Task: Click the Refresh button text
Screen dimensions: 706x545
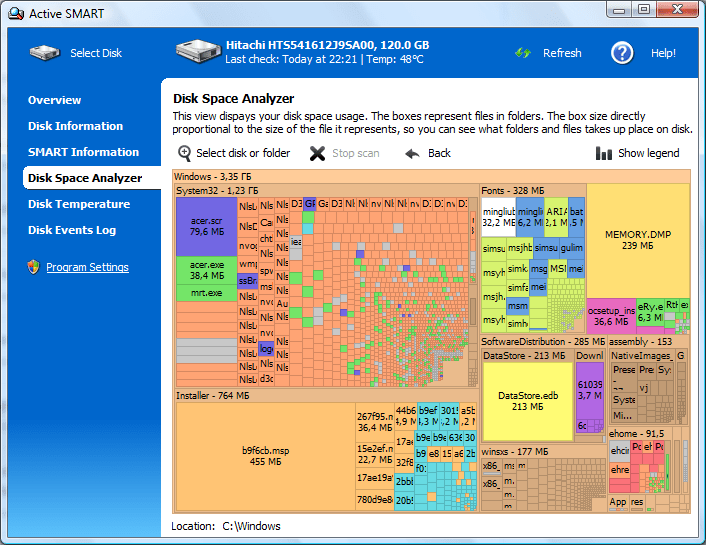Action: (x=562, y=53)
